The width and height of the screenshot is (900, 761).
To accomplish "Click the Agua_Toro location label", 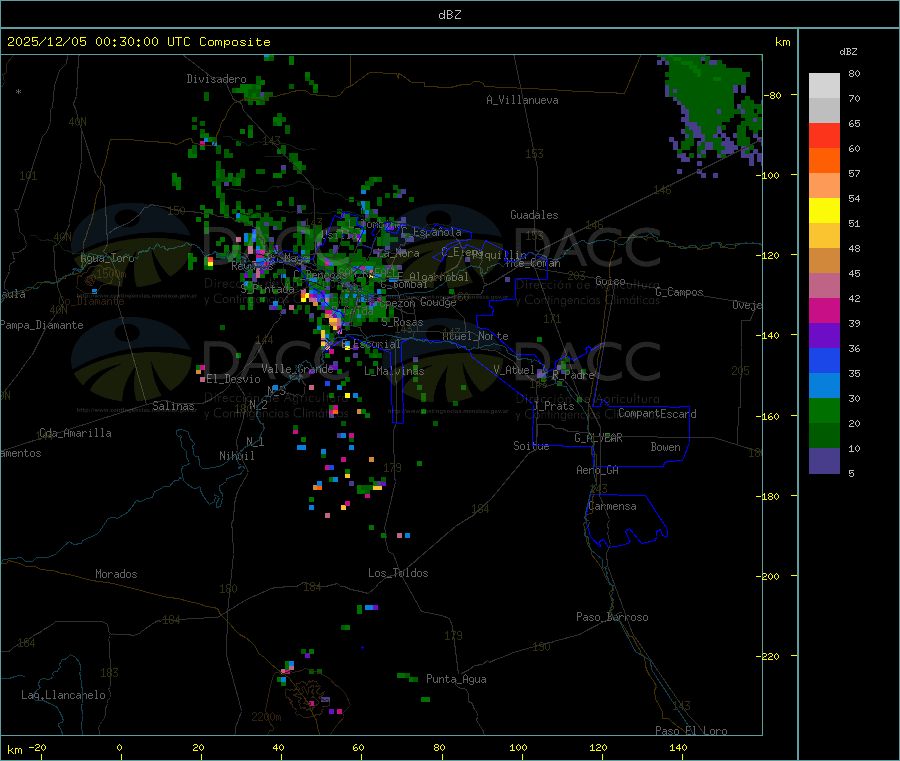I will click(x=107, y=258).
